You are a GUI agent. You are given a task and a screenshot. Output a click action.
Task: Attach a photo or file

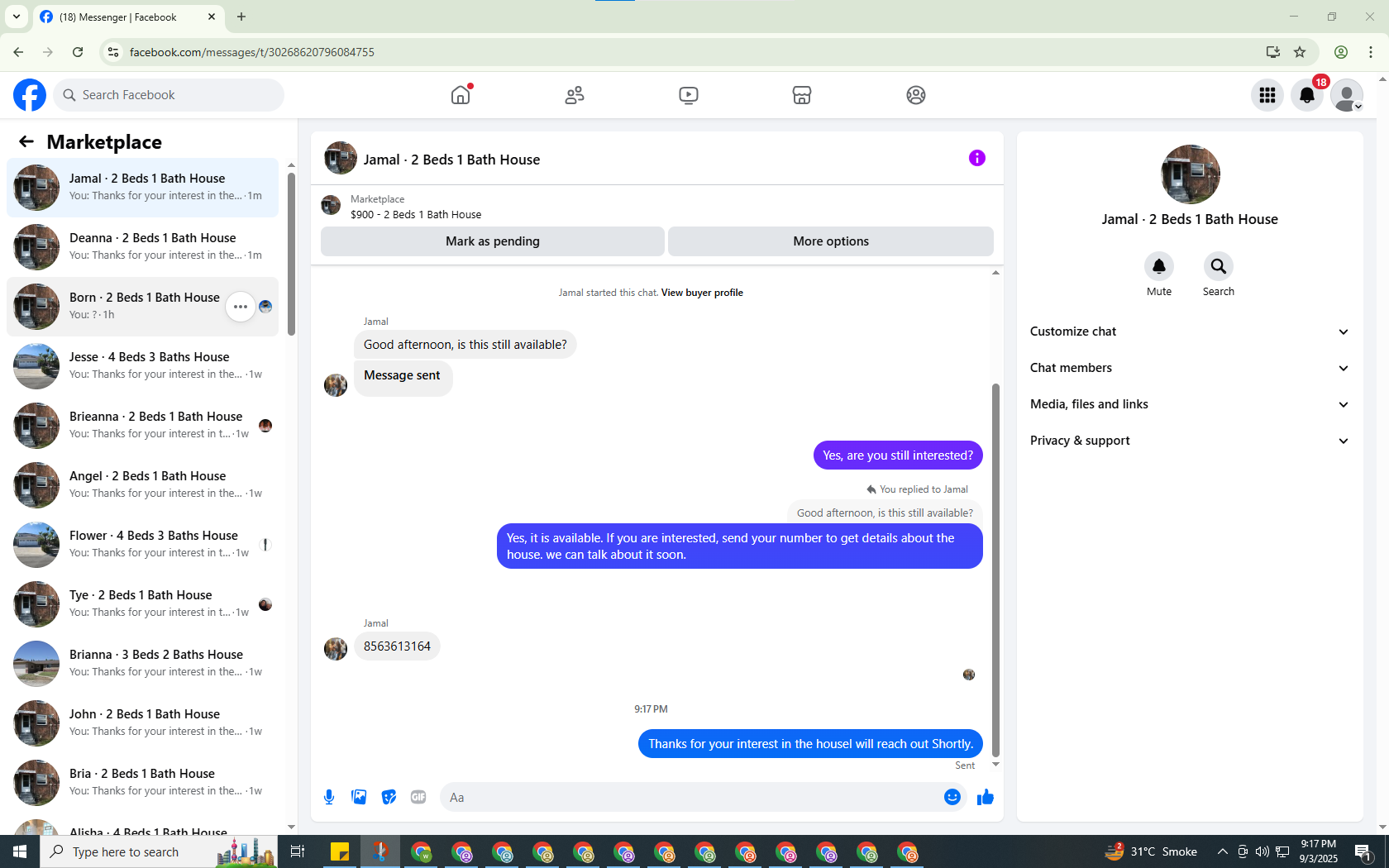359,797
